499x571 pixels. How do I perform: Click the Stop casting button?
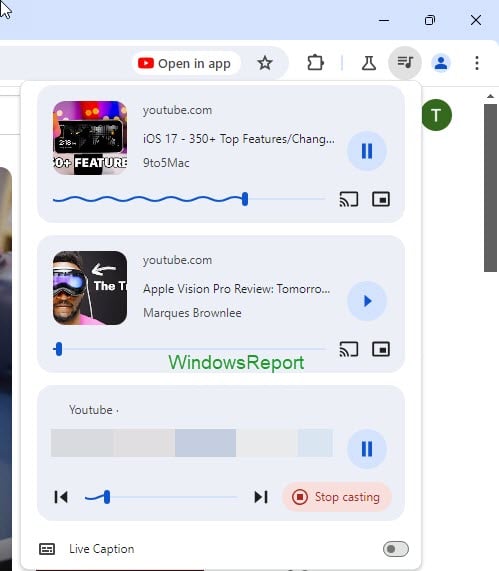click(337, 497)
